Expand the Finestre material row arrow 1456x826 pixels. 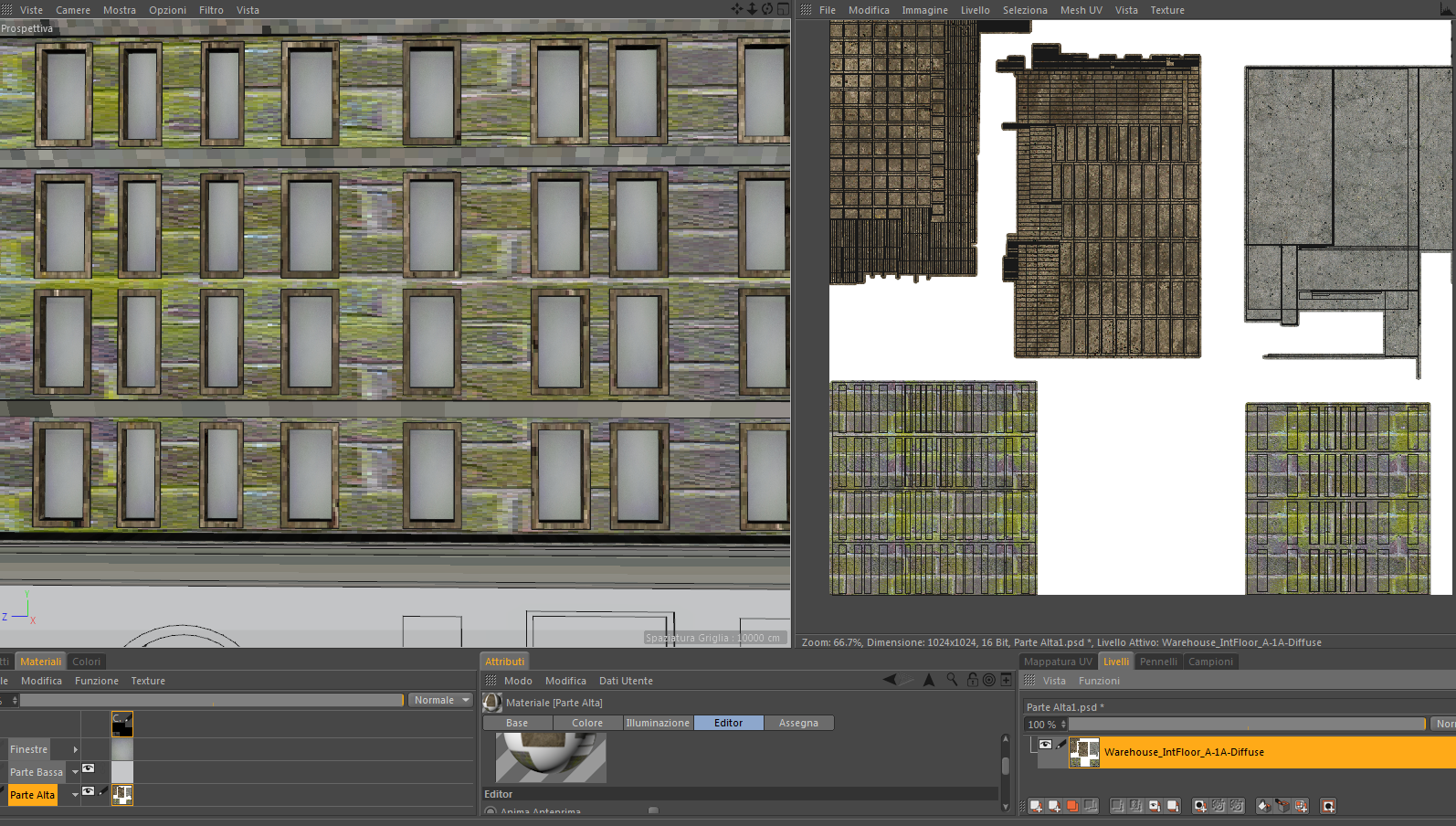[x=75, y=749]
